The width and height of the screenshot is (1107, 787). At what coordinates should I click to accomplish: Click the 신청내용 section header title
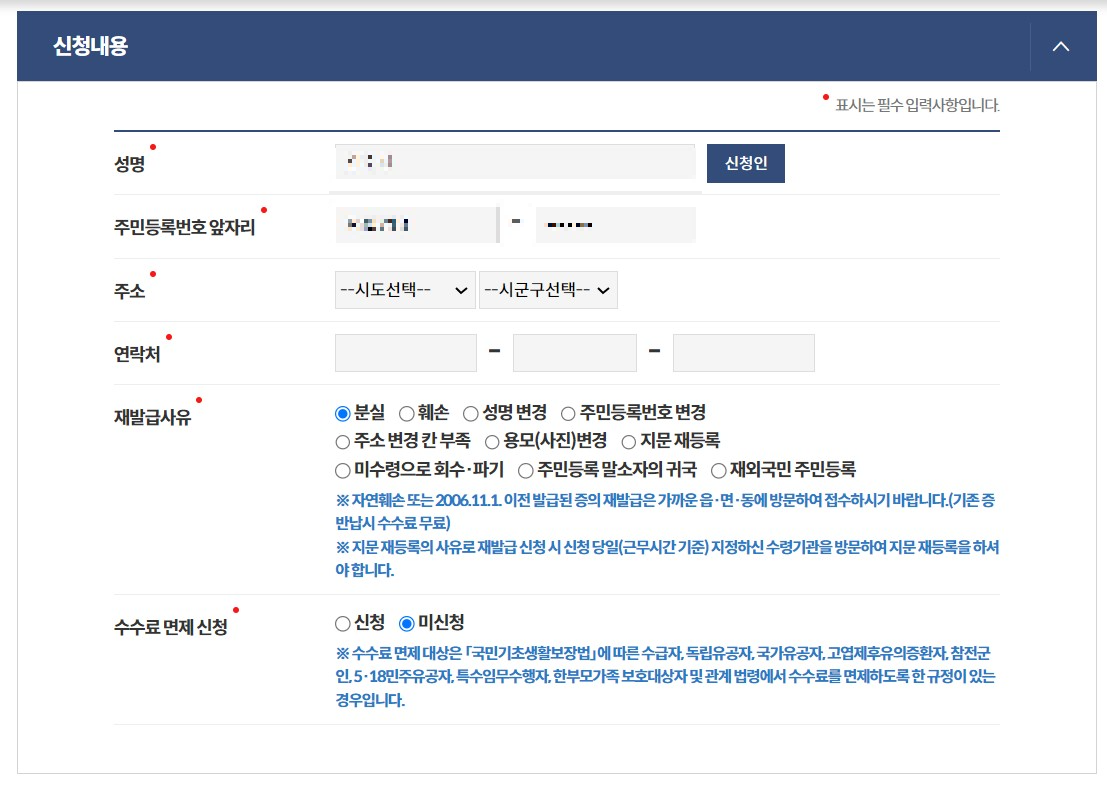[x=90, y=46]
